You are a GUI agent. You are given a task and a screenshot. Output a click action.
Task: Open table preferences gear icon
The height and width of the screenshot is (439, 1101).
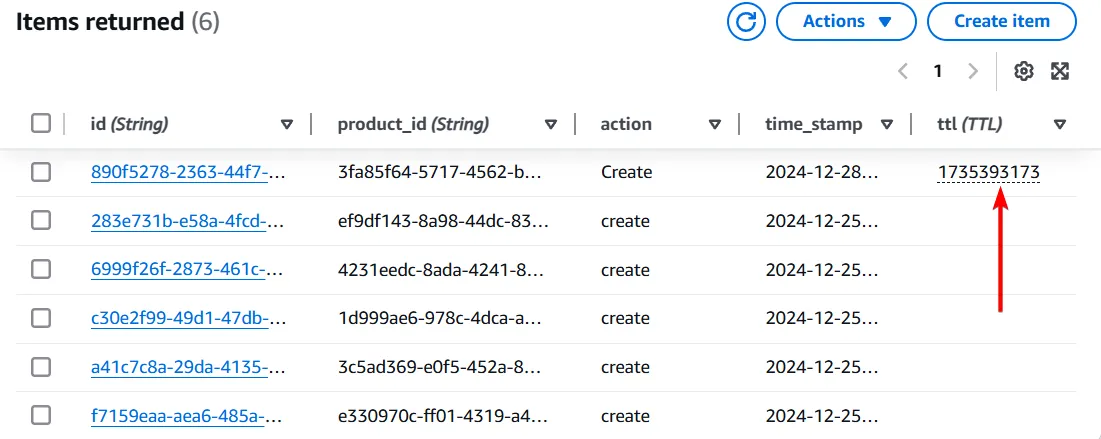pos(1023,71)
